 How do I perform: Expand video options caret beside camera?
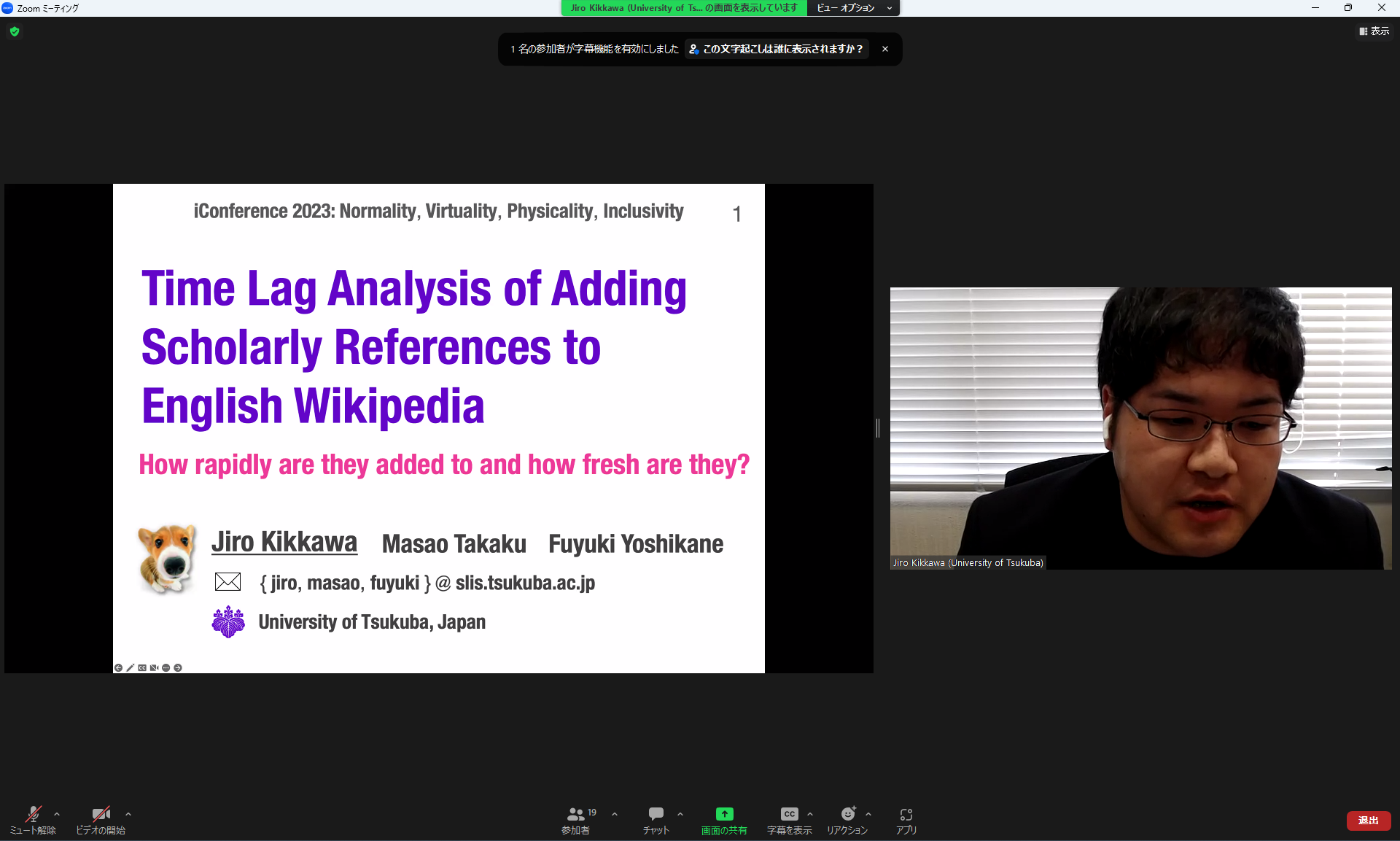point(128,814)
